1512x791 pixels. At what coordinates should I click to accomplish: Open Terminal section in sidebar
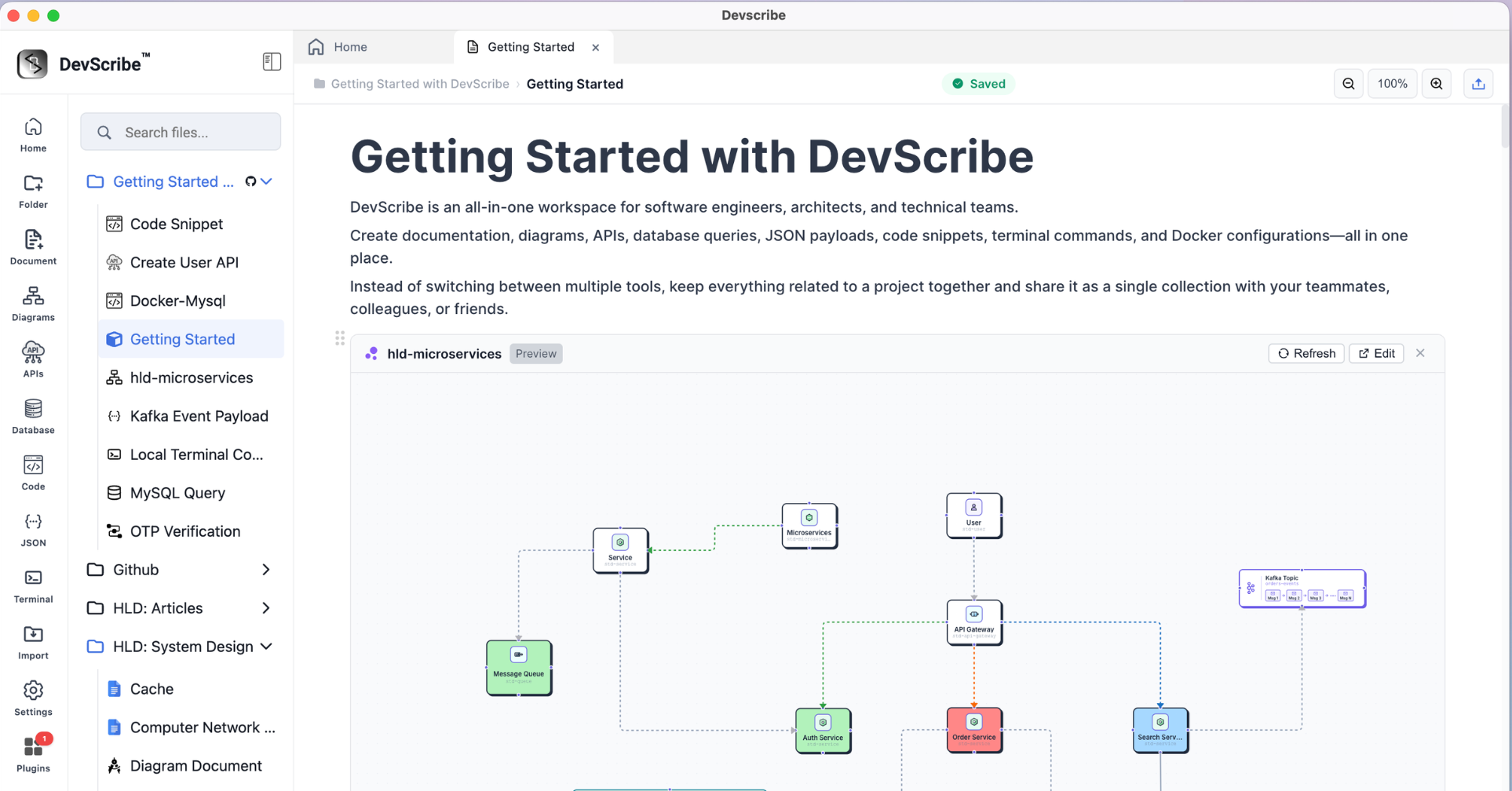(33, 586)
